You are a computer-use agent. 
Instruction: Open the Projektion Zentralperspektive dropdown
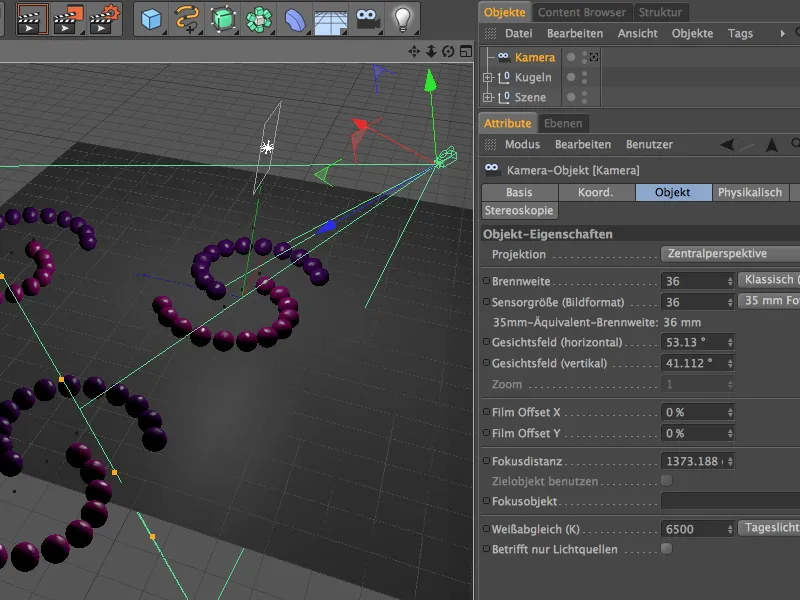[730, 254]
